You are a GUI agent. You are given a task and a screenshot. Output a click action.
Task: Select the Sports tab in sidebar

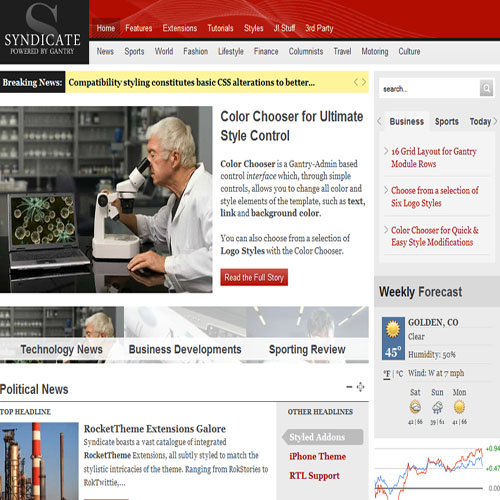point(447,121)
